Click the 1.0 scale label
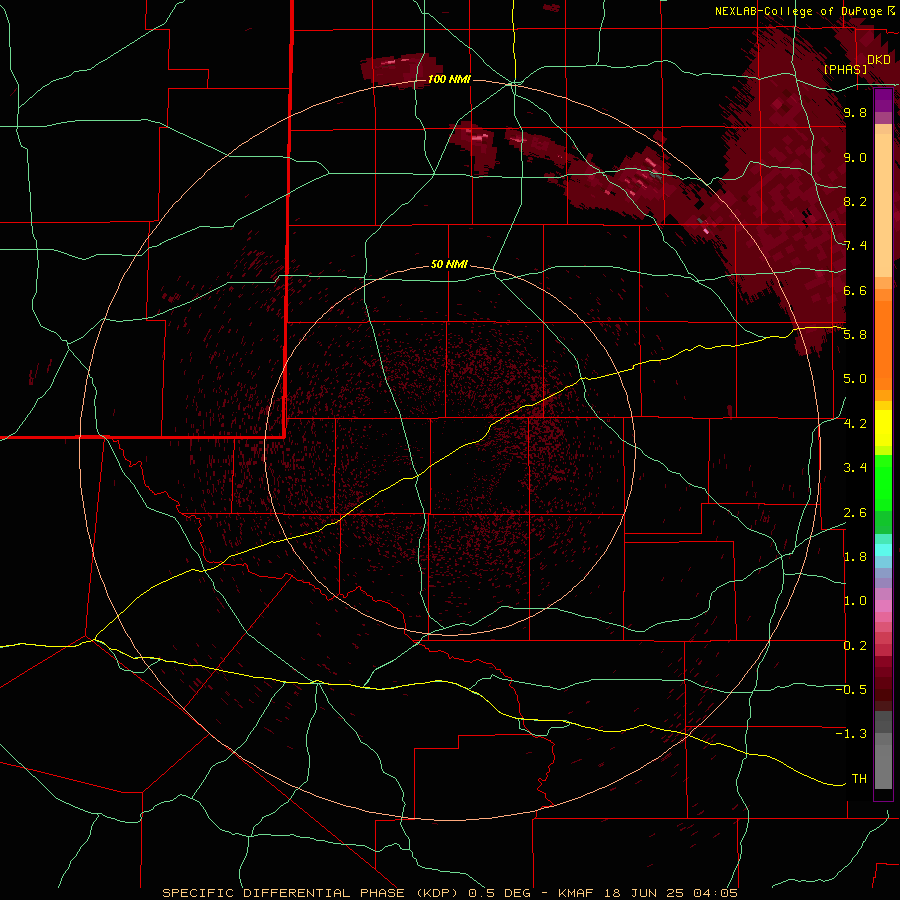 click(x=855, y=601)
